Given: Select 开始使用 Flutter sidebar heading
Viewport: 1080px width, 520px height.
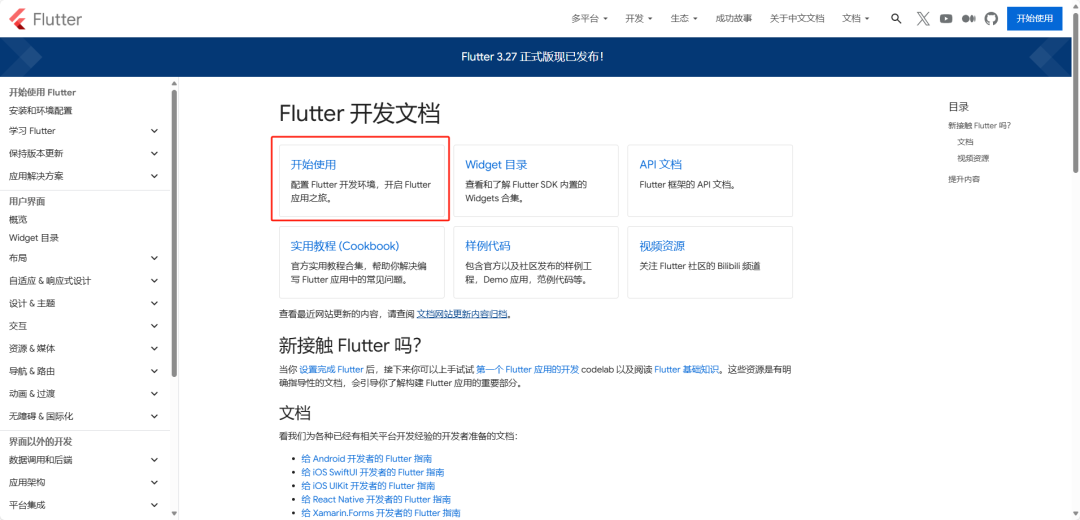Looking at the screenshot, I should 42,92.
